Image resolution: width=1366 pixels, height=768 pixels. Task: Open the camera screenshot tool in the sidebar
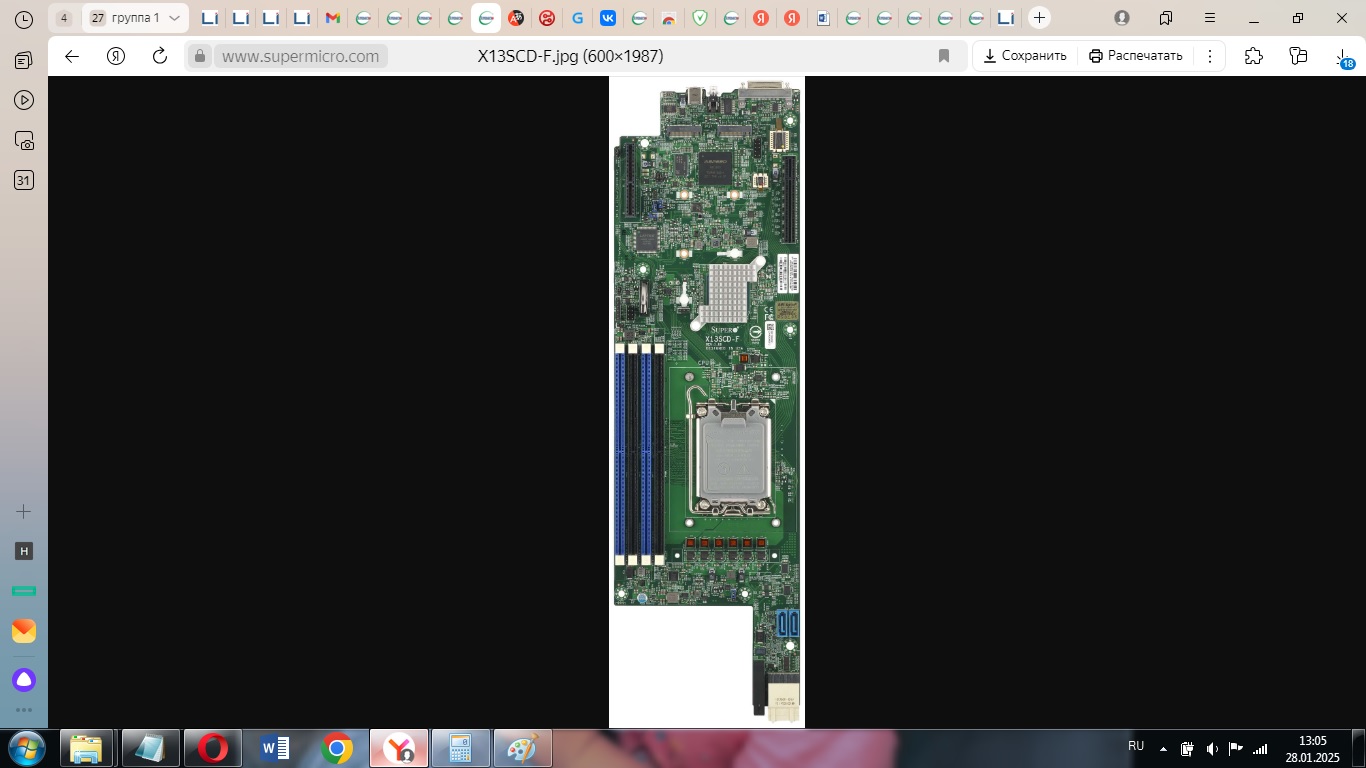click(23, 140)
